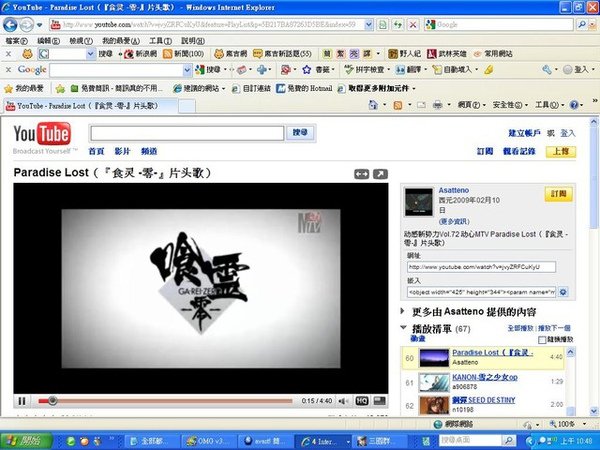Open embed customization gear icon

click(562, 292)
